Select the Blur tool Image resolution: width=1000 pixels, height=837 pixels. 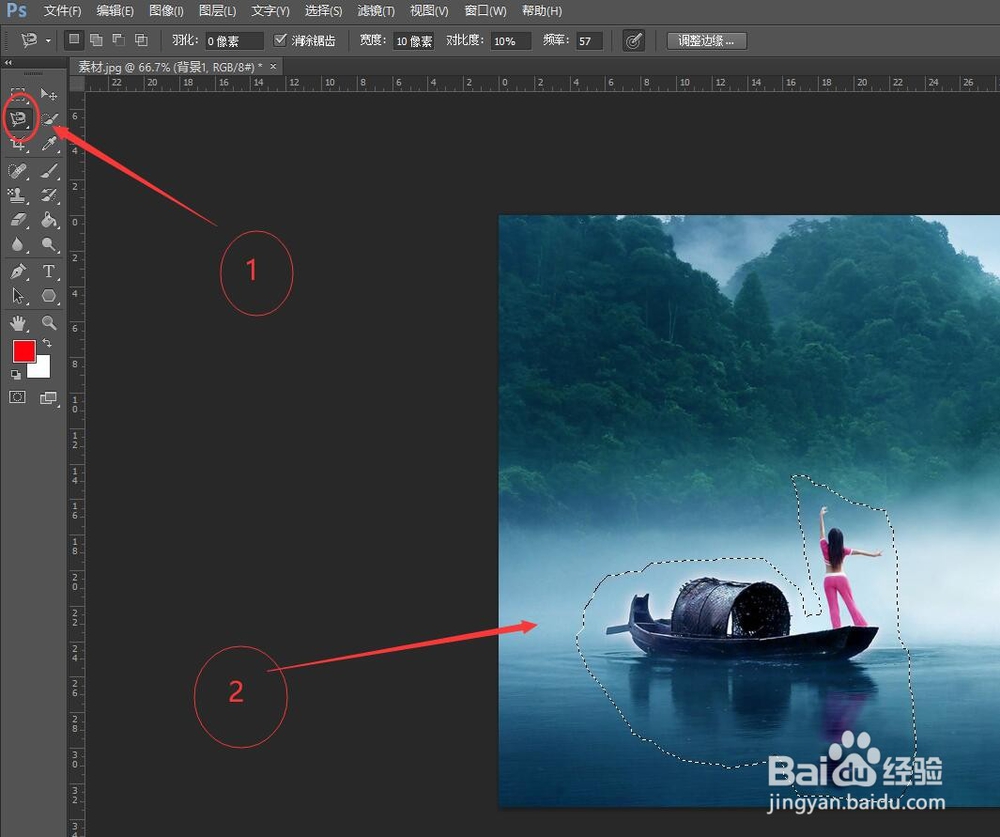click(x=18, y=245)
